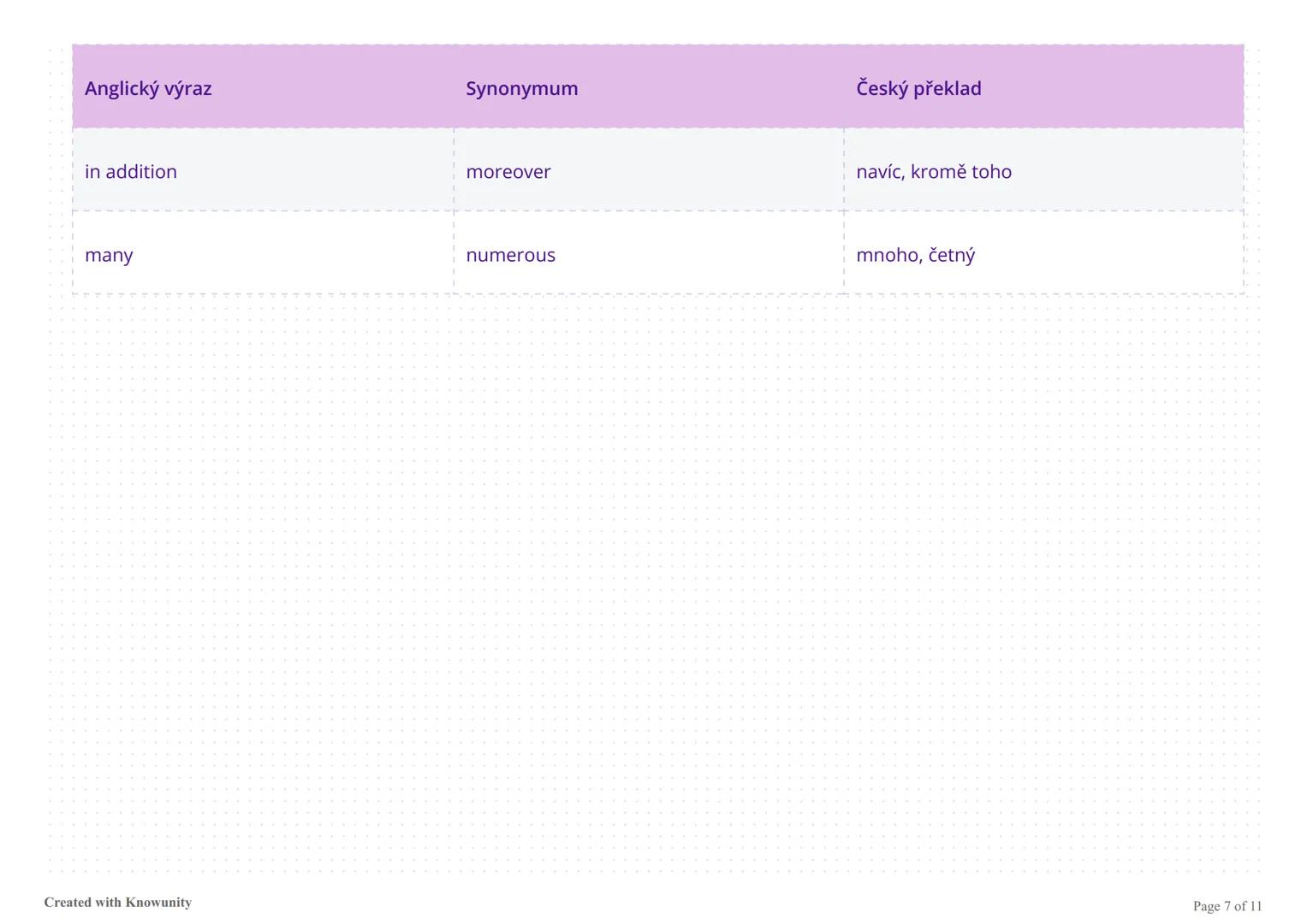
Task: Click the "mnoho, četný" translation cell
Action: coord(915,255)
